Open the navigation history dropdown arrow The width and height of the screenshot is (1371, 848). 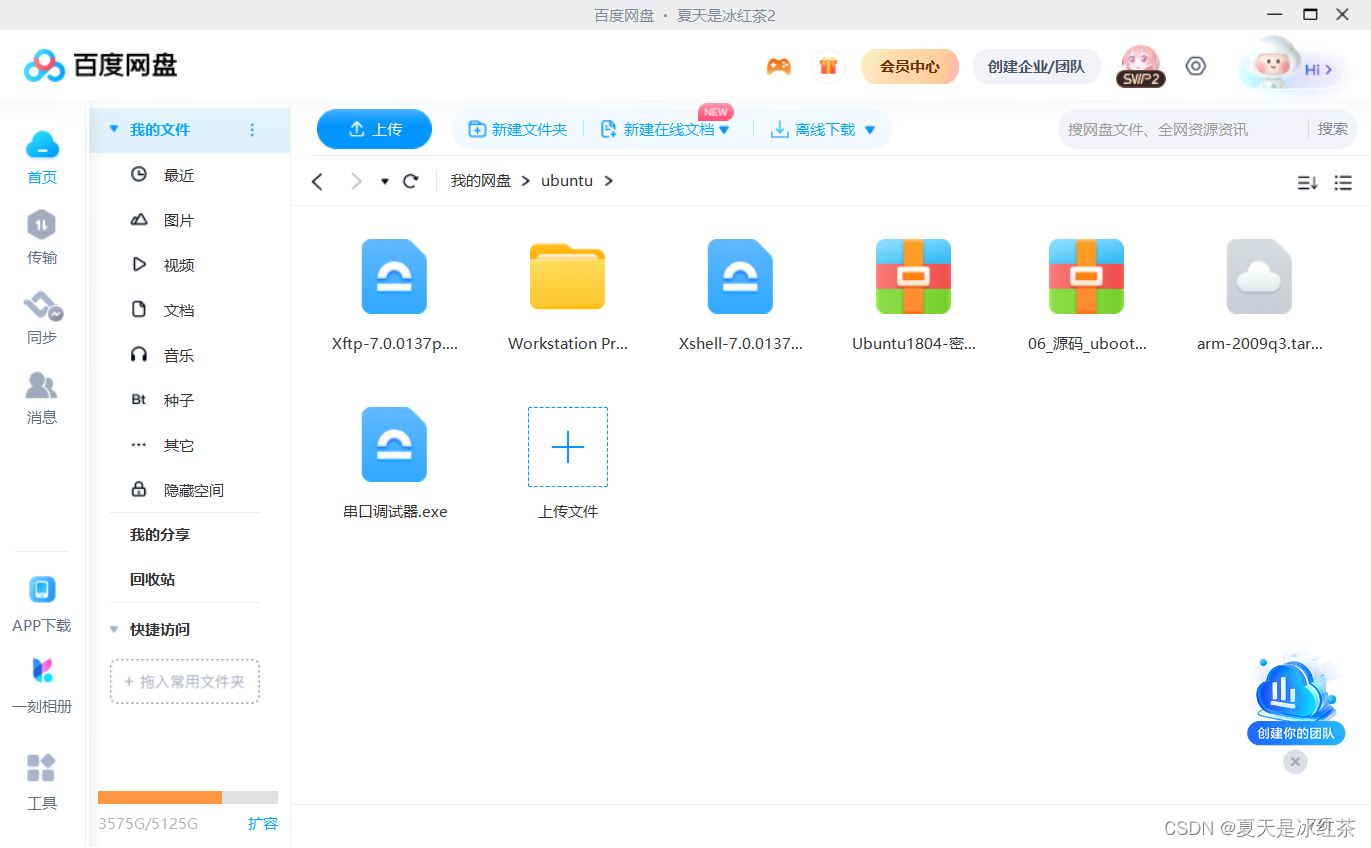pos(385,182)
